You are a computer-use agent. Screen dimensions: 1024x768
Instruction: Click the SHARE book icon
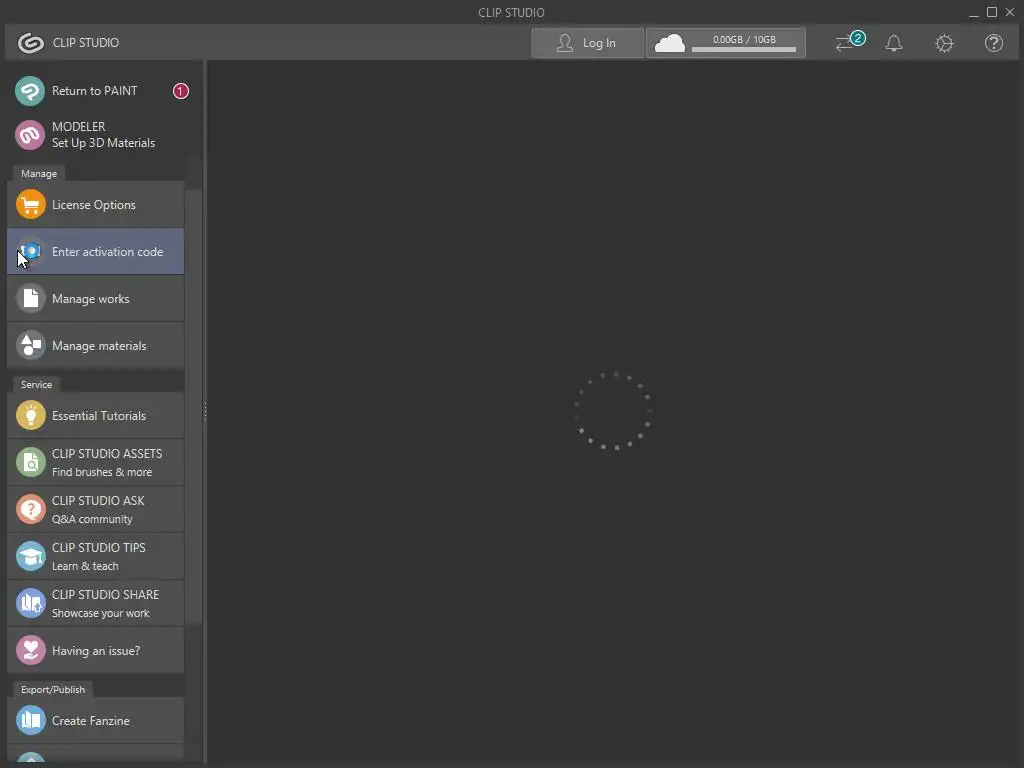point(31,603)
